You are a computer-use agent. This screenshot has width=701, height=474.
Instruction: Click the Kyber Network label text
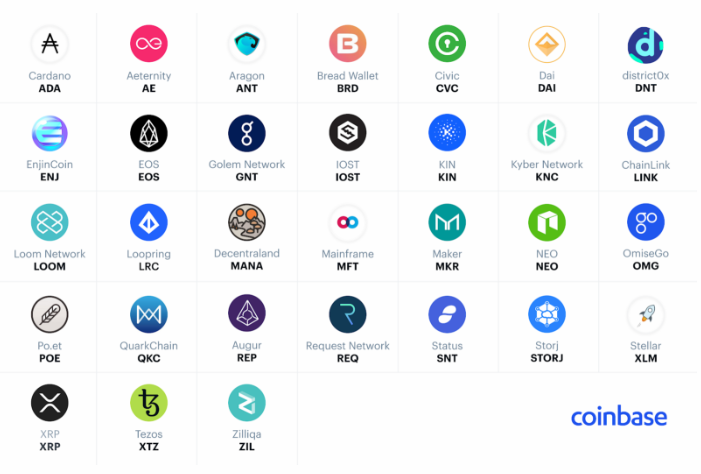(547, 165)
